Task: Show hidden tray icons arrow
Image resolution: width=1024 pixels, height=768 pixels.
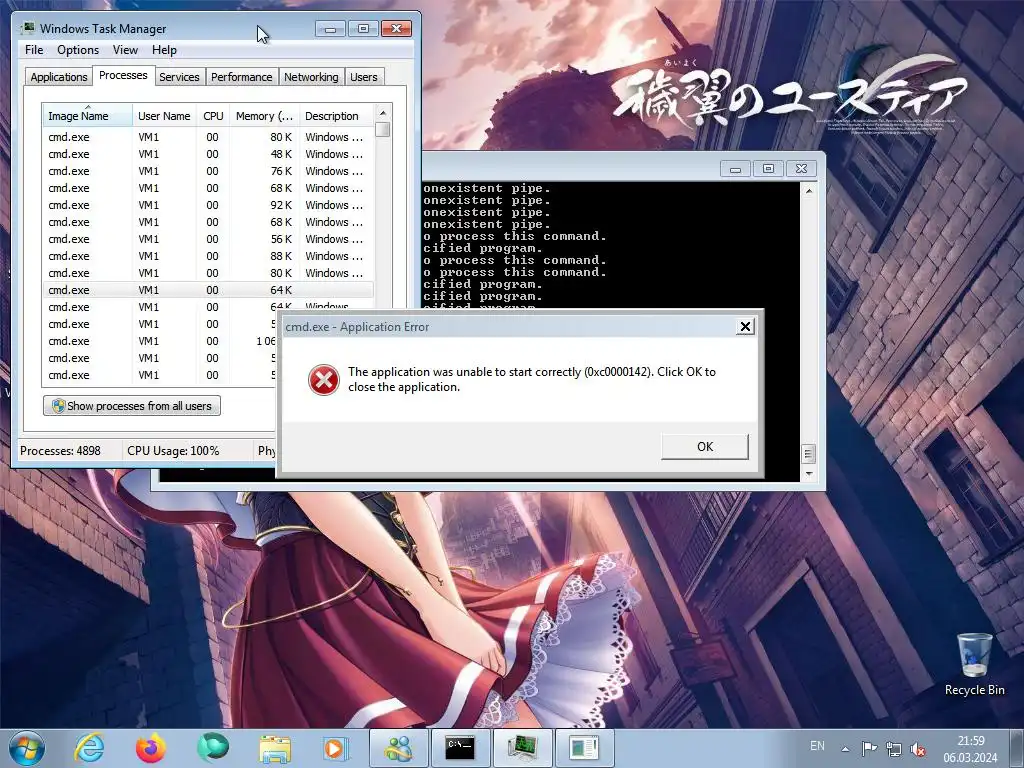Action: (845, 749)
